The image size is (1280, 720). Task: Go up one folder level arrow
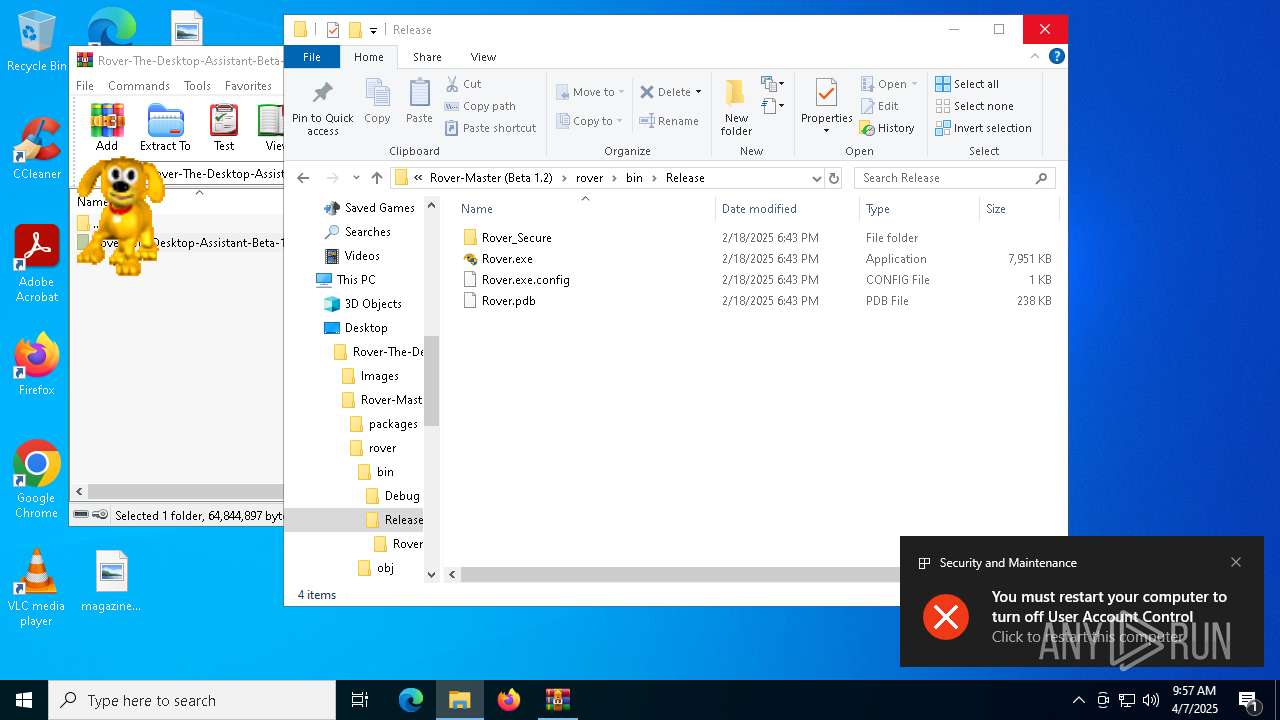click(376, 178)
